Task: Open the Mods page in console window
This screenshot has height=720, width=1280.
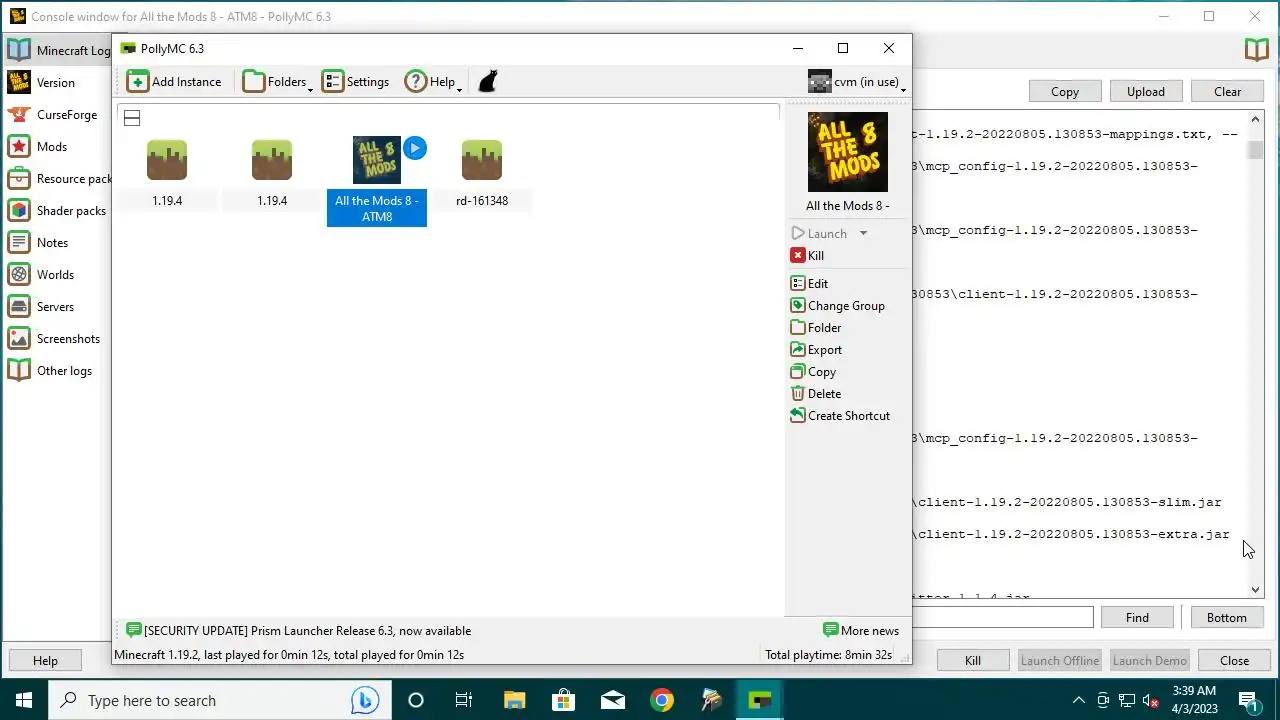Action: [x=58, y=147]
